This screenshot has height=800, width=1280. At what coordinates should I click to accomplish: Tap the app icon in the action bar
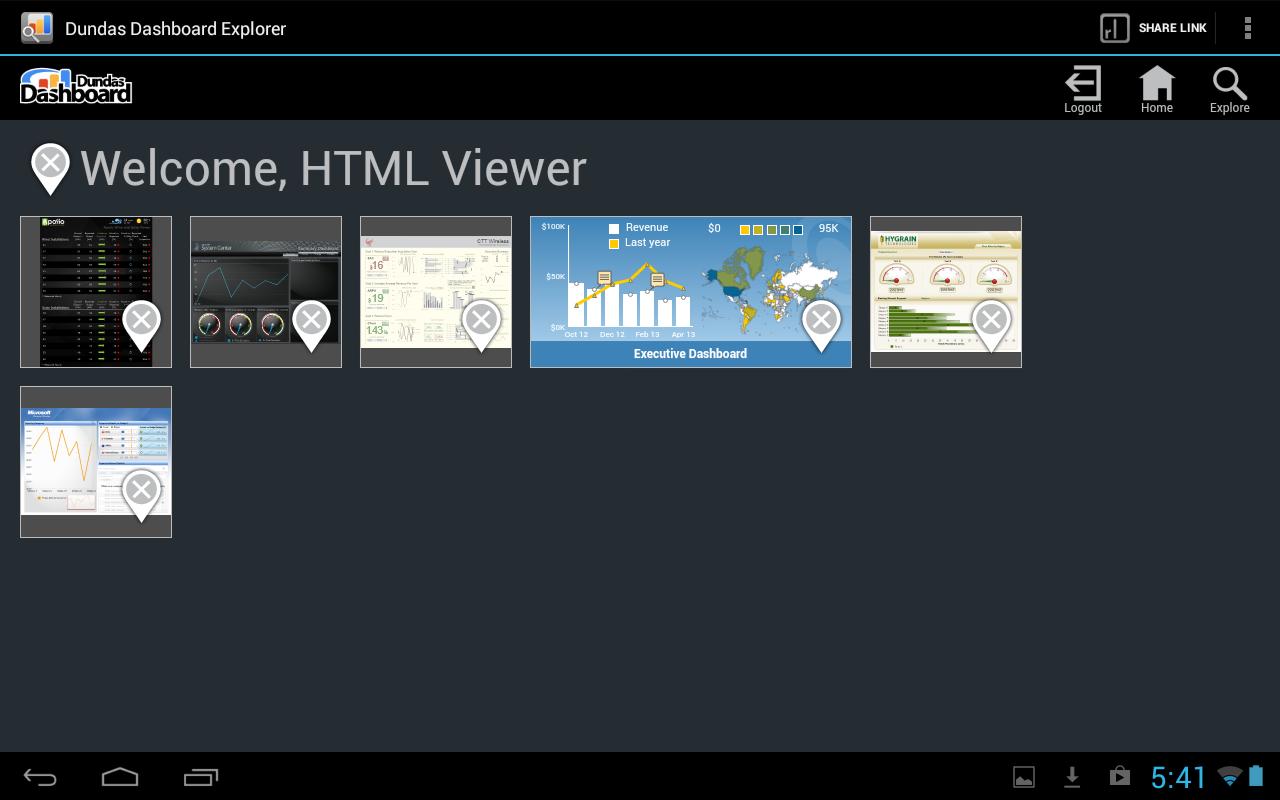(36, 27)
